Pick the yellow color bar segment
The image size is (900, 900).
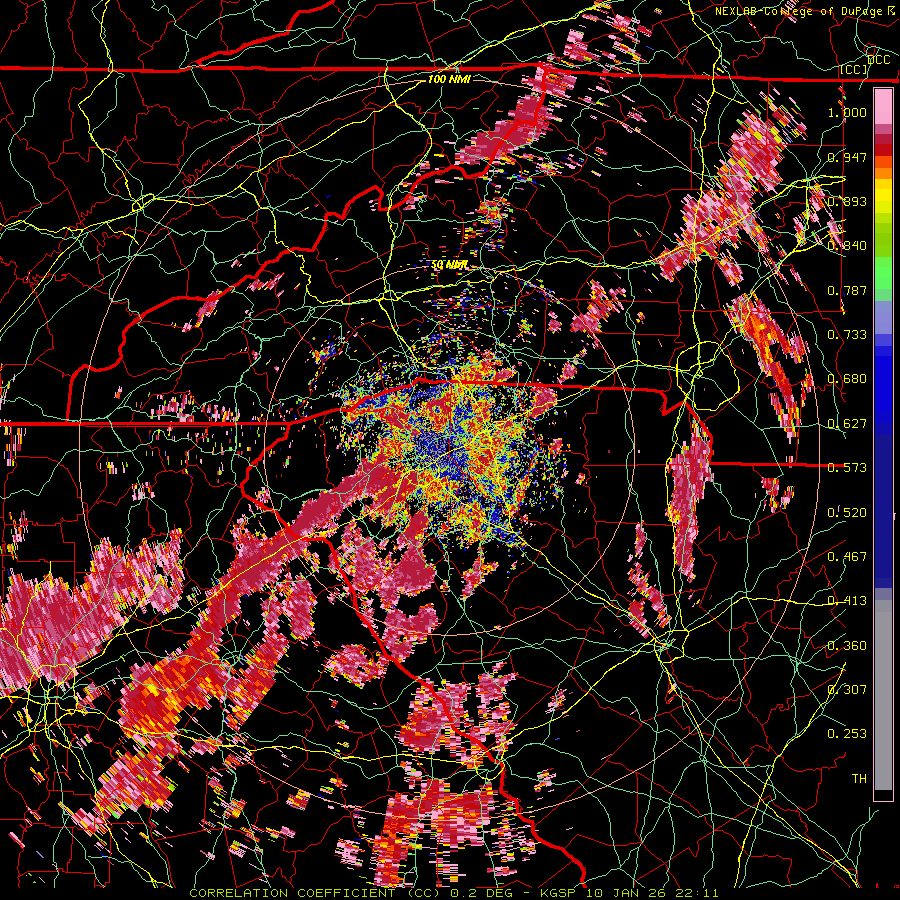[x=883, y=196]
